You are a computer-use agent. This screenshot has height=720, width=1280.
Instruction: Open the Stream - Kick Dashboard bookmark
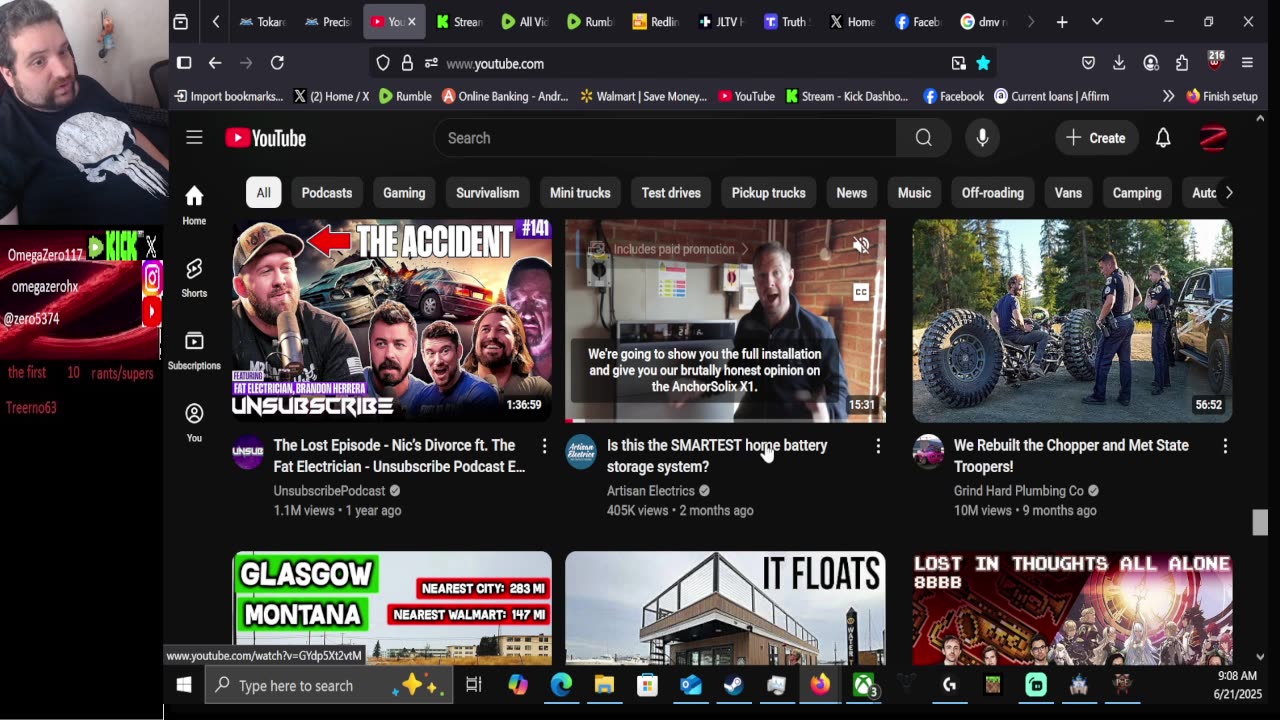click(847, 96)
